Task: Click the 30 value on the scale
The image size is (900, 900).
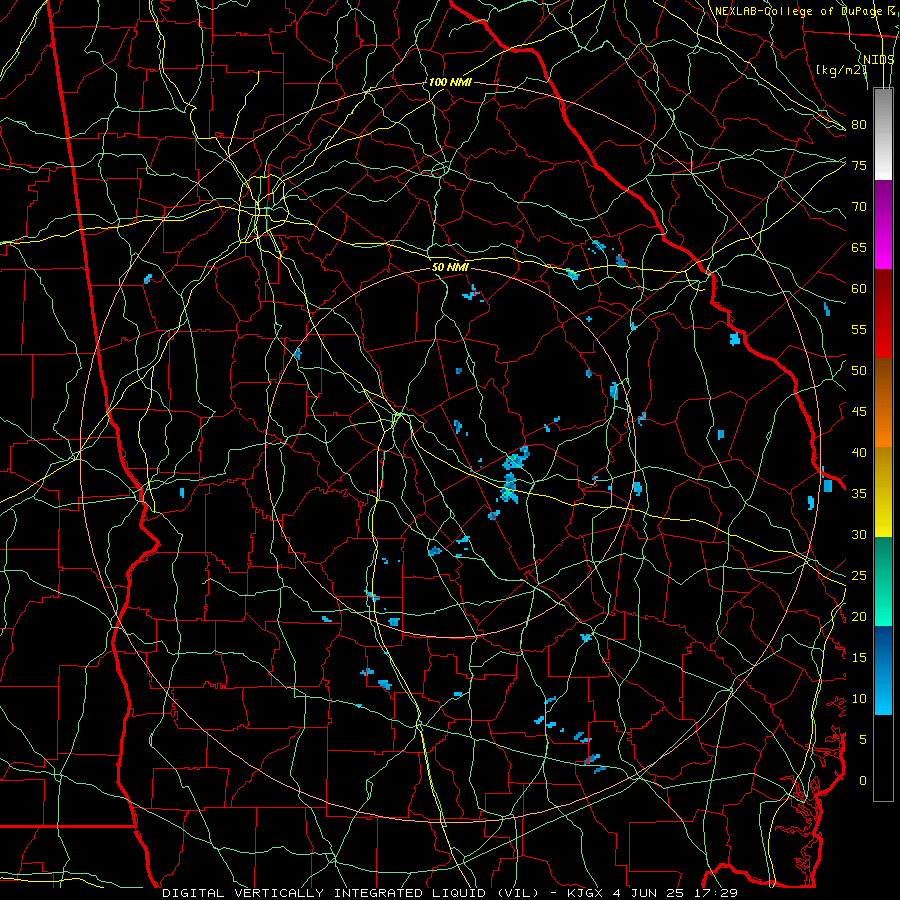Action: click(x=859, y=534)
